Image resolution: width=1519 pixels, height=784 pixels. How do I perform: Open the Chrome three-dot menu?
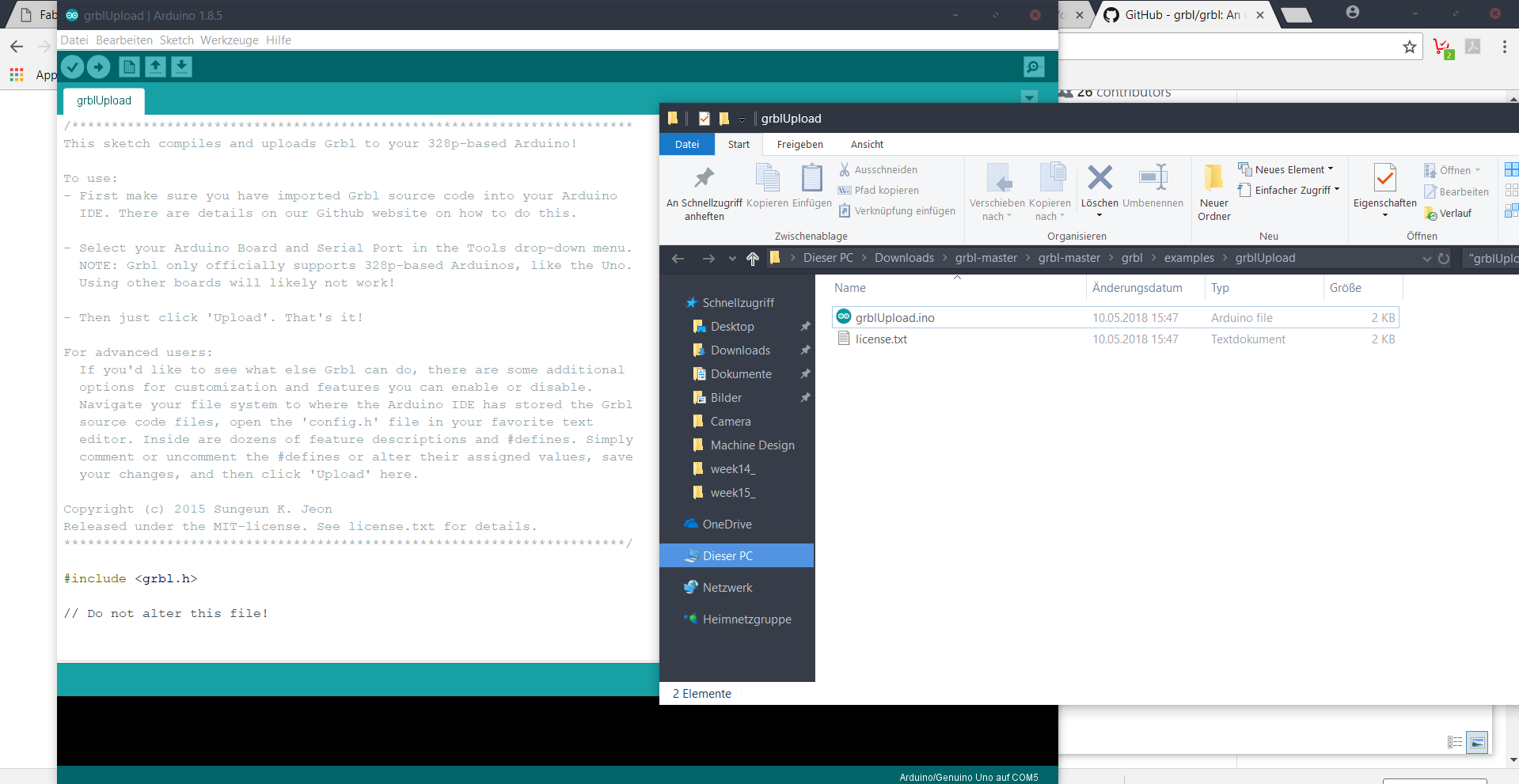point(1504,47)
